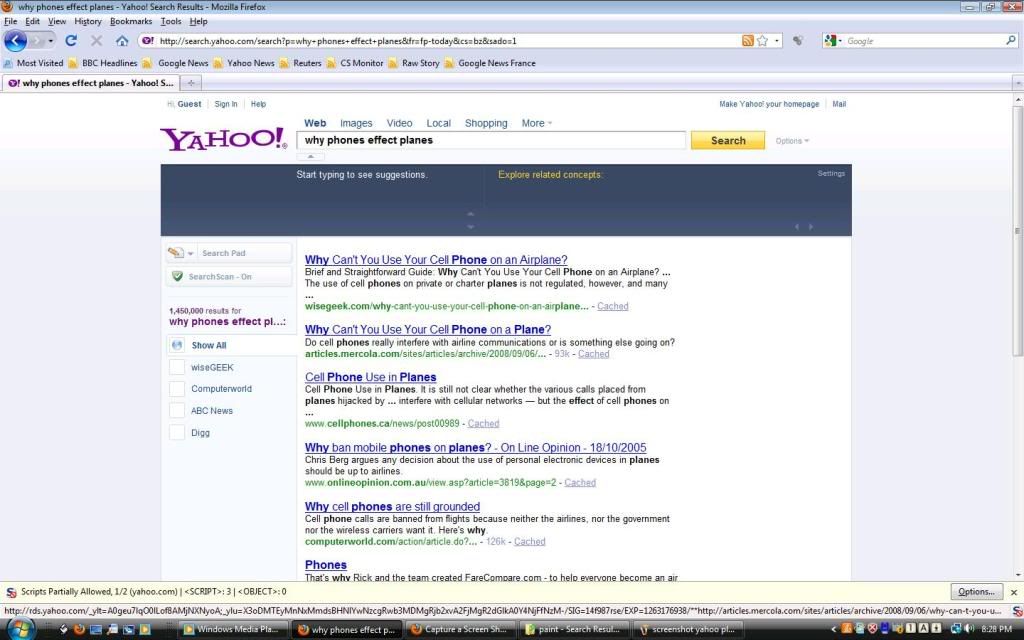
Task: Open the History menu
Action: pyautogui.click(x=88, y=21)
